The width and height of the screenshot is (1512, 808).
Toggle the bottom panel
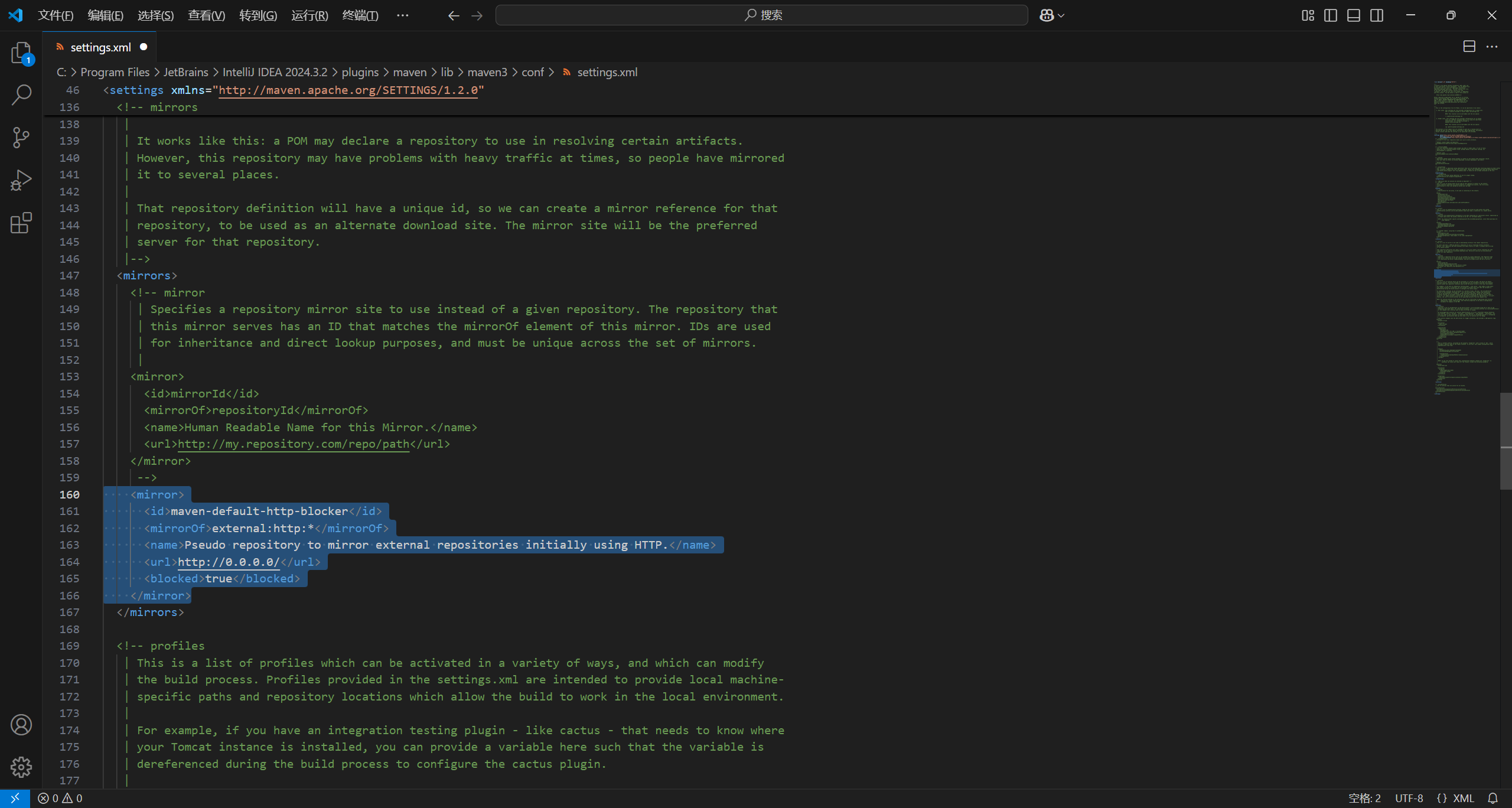[x=1354, y=15]
